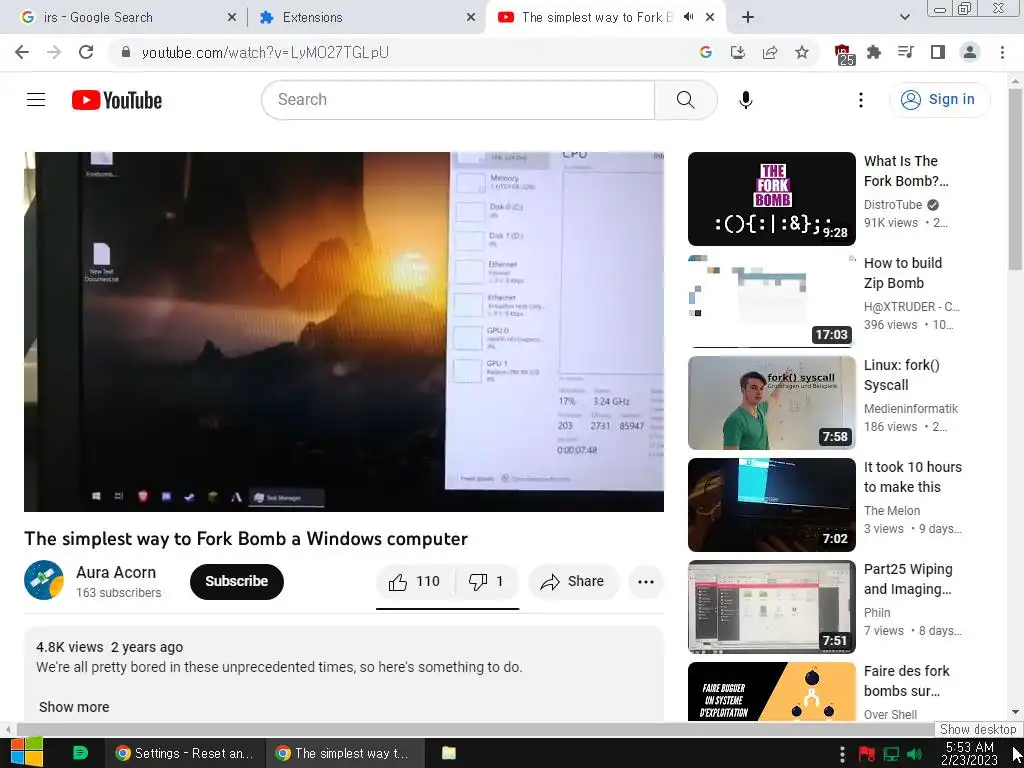Image resolution: width=1024 pixels, height=768 pixels.
Task: Click the Google icon in address bar
Action: [x=705, y=52]
